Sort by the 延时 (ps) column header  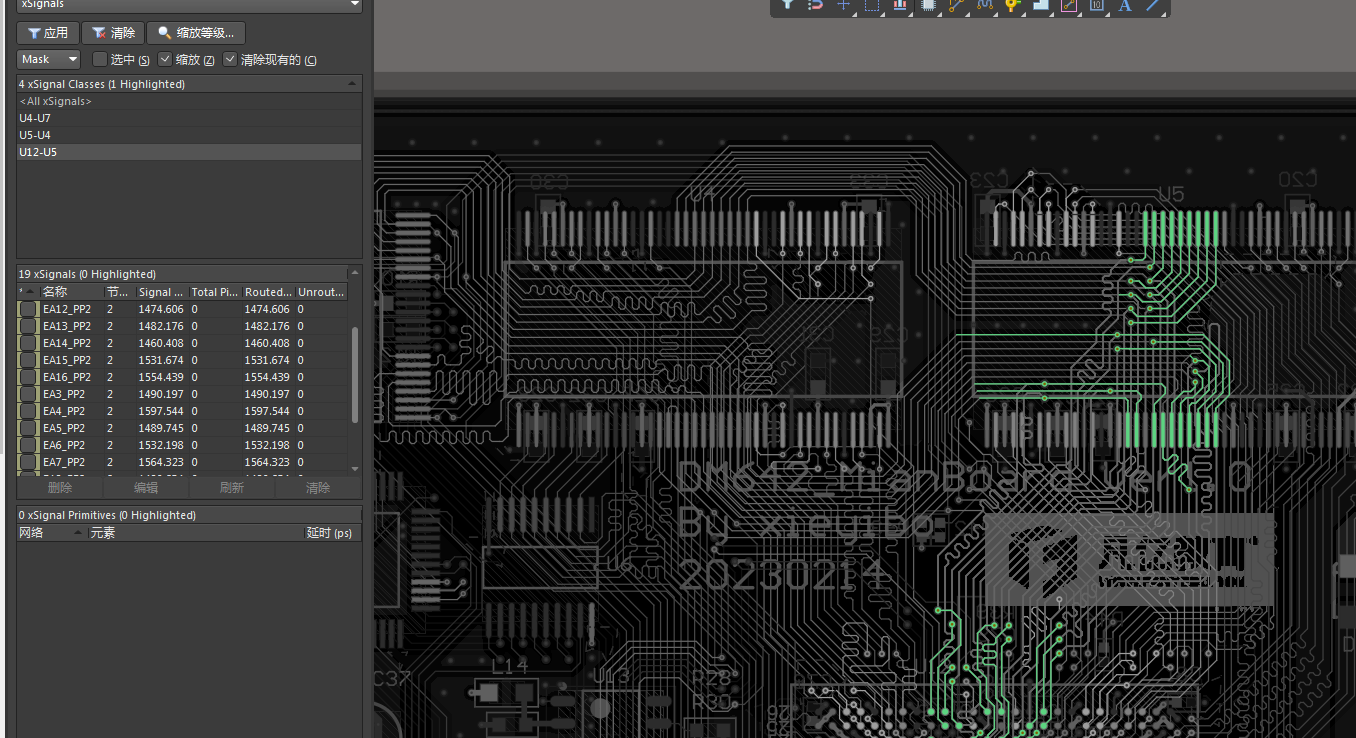(x=332, y=533)
